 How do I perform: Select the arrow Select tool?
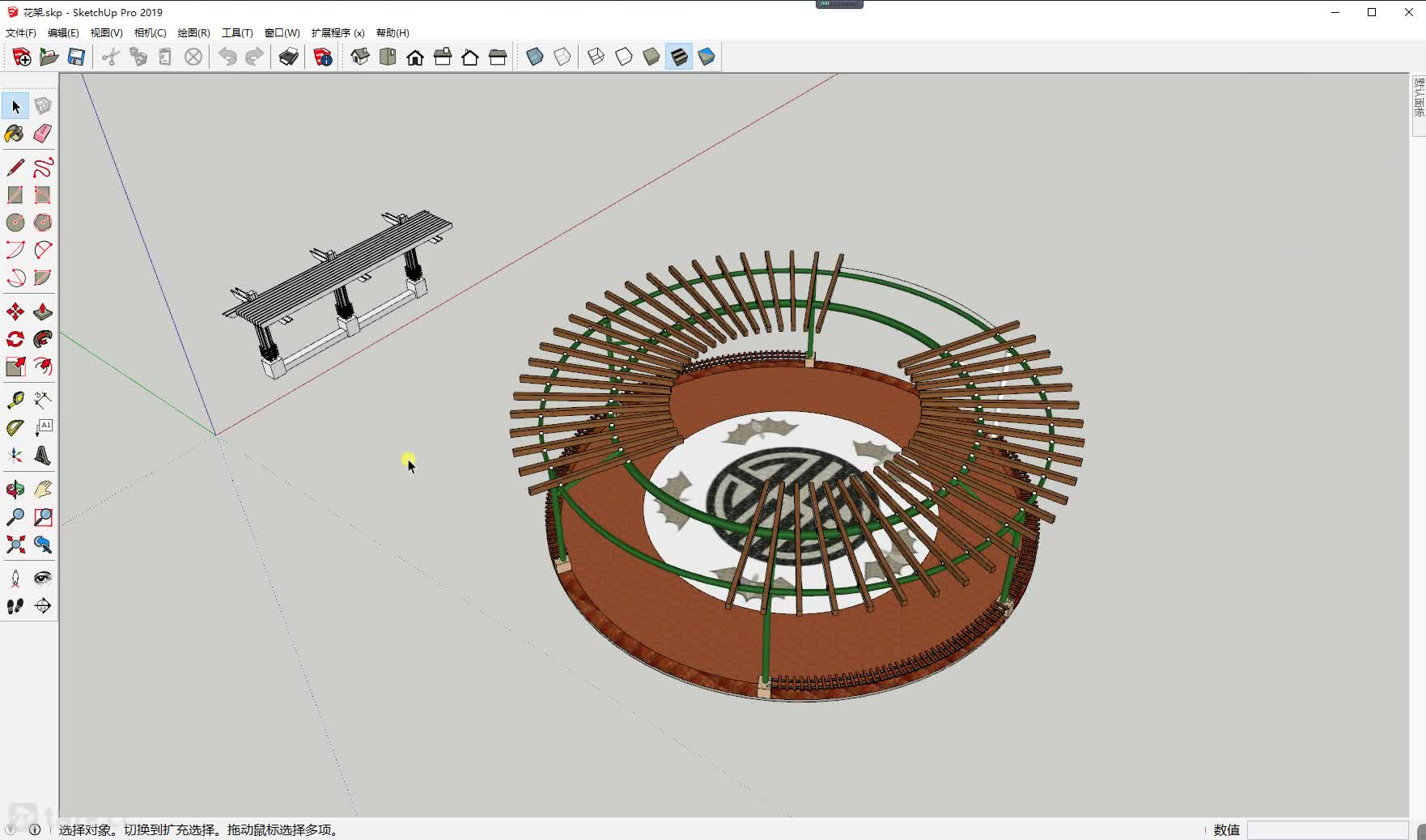15,106
